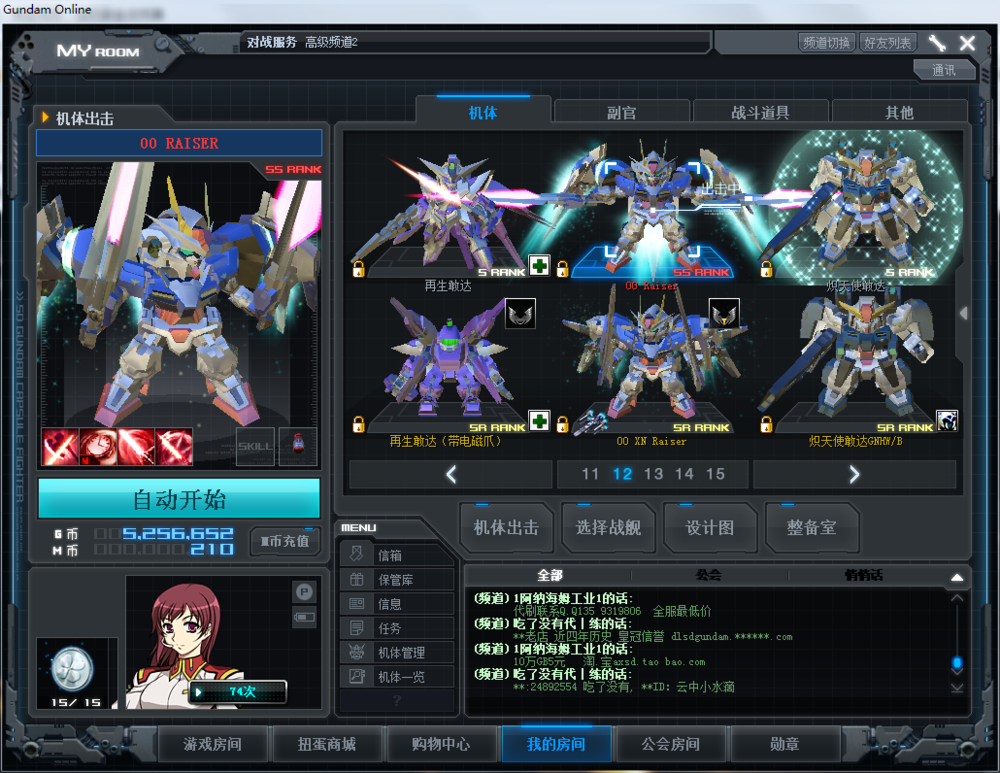This screenshot has width=1000, height=773.
Task: Click play arrow on 74次 adjutant gauge
Action: [x=198, y=692]
